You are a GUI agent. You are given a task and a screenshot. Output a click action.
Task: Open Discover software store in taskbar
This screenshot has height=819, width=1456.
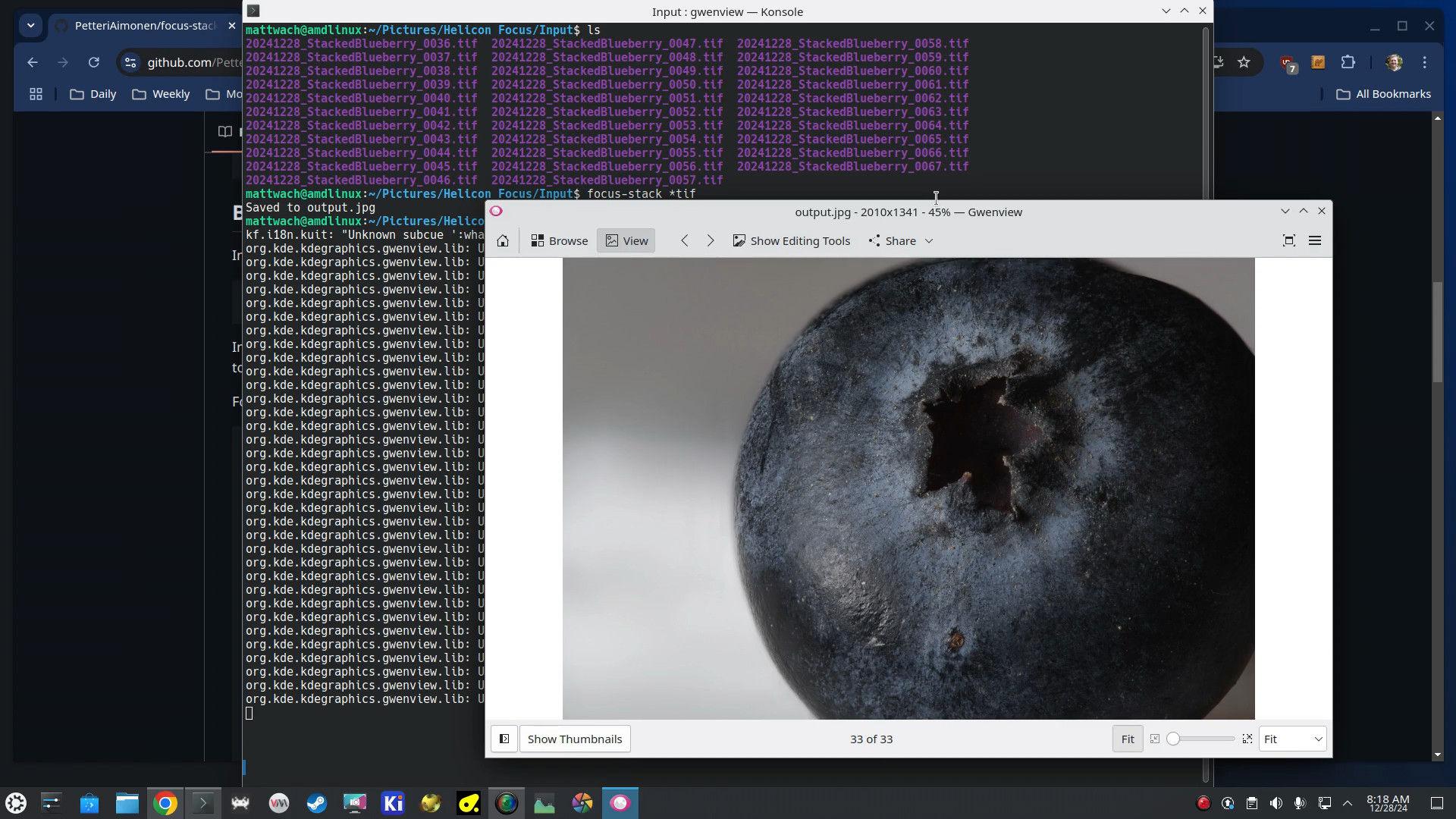coord(89,803)
